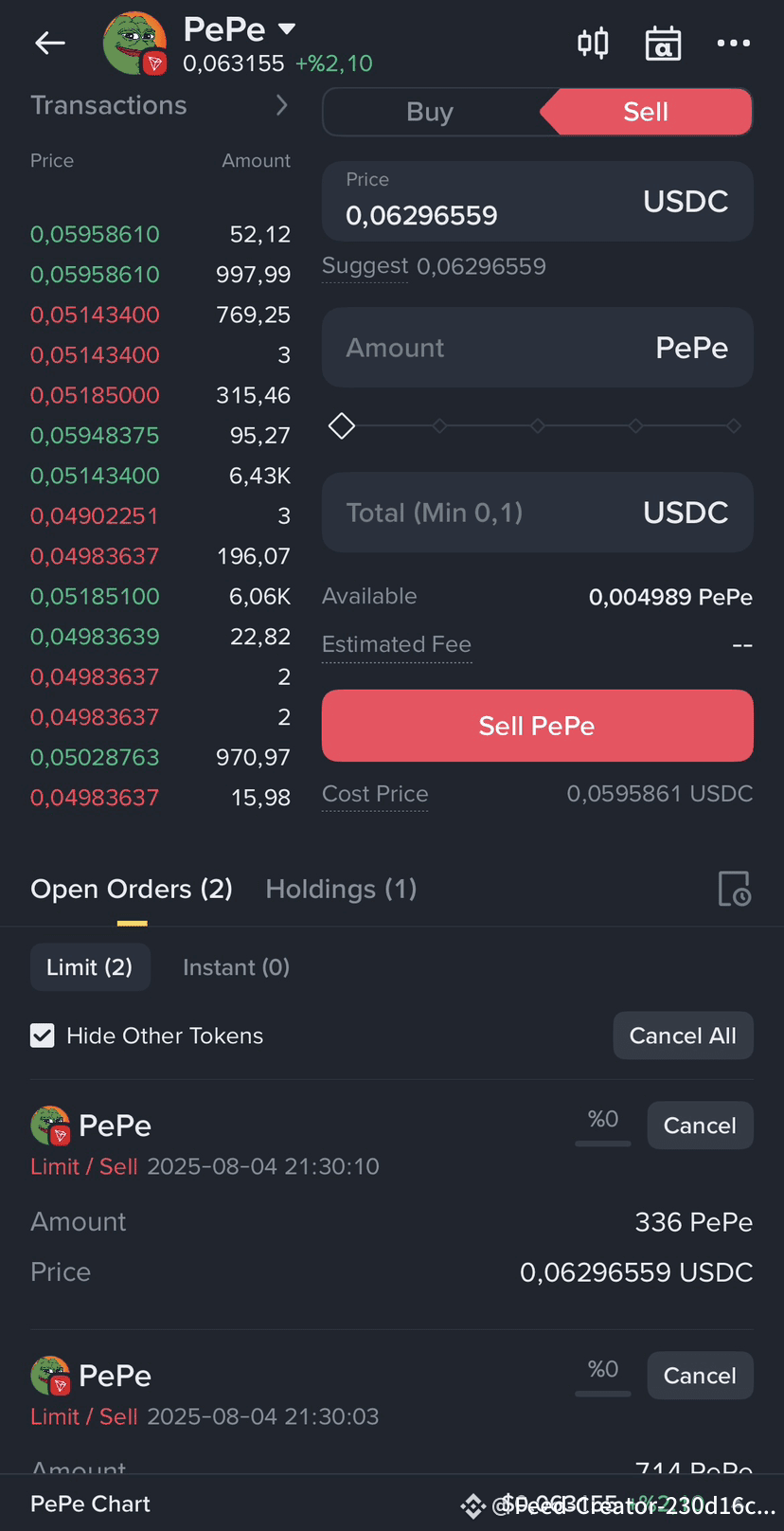Tap PePe icon in first open order

pyautogui.click(x=50, y=1126)
